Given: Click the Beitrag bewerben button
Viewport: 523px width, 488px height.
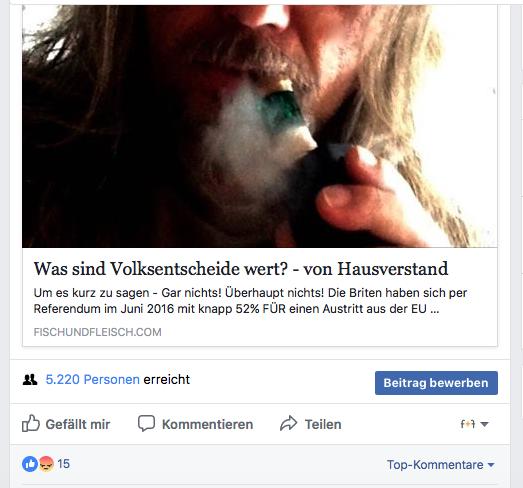Looking at the screenshot, I should click(436, 383).
